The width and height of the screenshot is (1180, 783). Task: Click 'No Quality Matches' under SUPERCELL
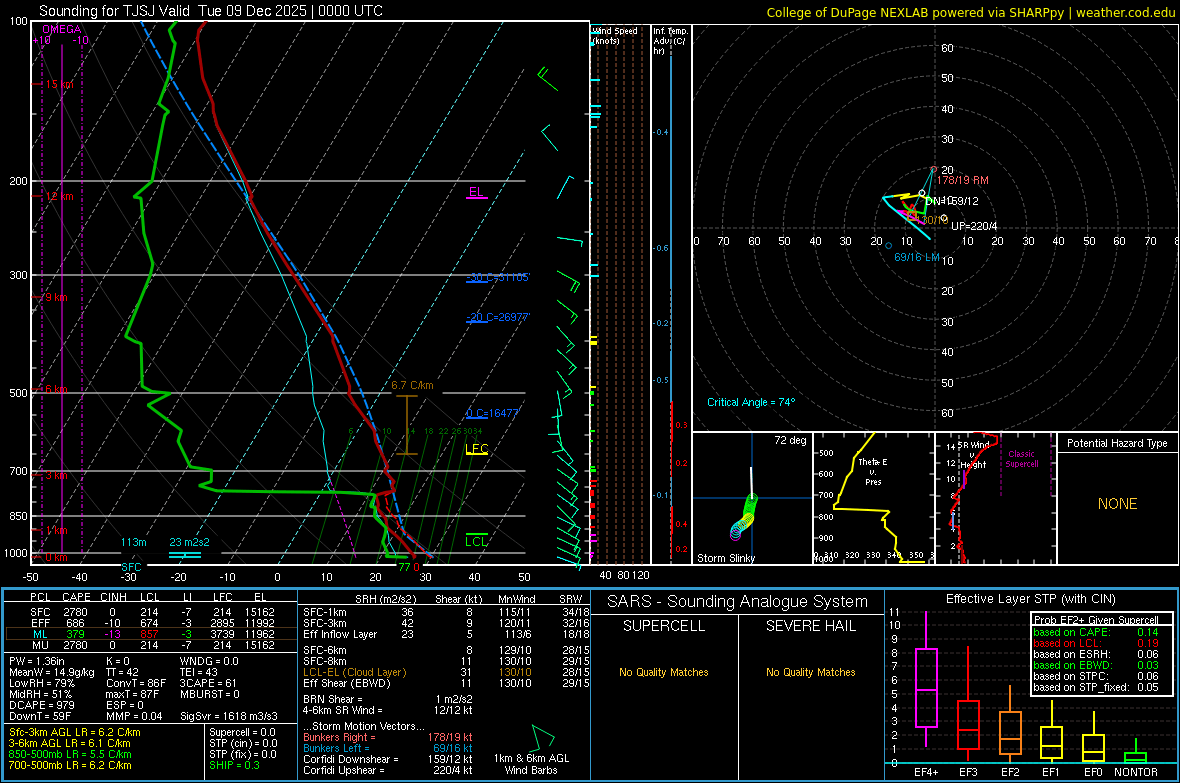[x=664, y=672]
